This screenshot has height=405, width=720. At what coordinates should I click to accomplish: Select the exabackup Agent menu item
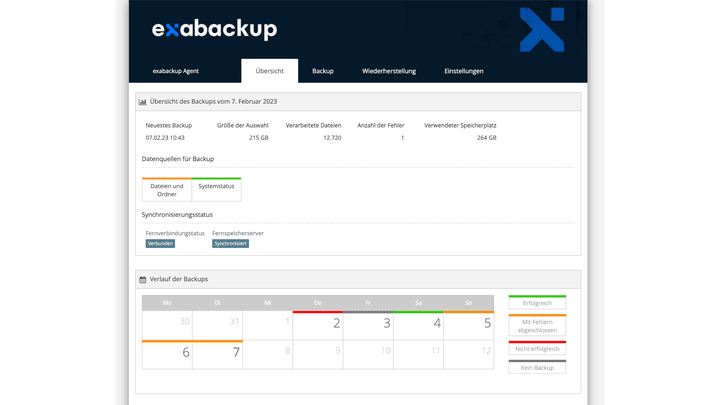click(x=176, y=71)
